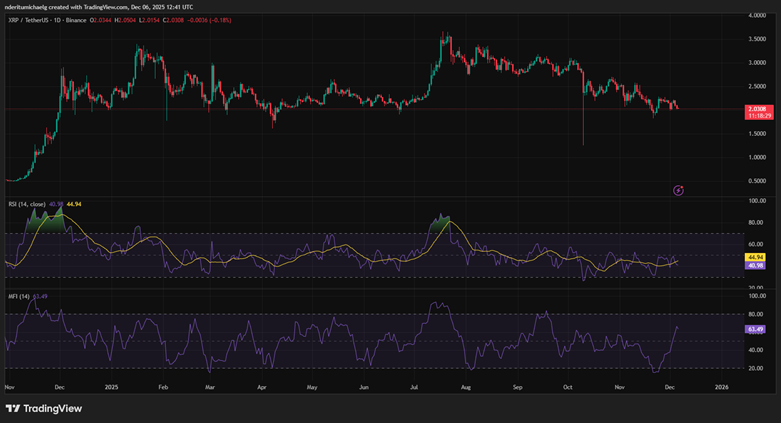This screenshot has height=423, width=781.
Task: Click the 1D interval in chart title
Action: [x=71, y=19]
